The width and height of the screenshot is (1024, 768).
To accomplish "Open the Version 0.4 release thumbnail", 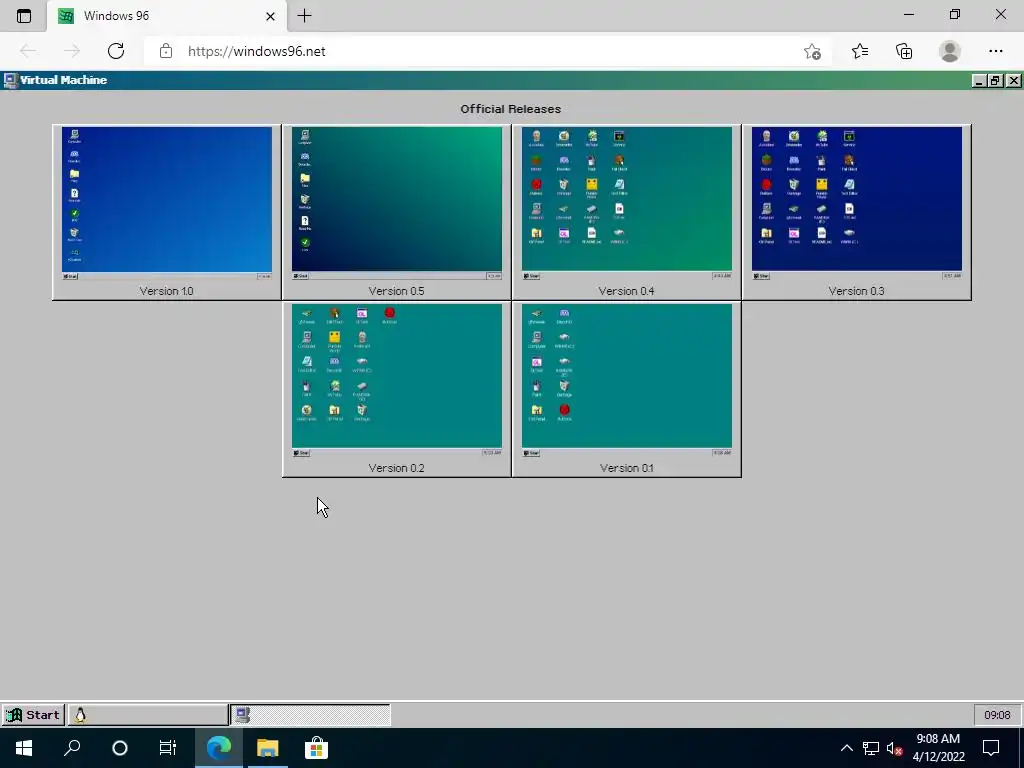I will coord(626,212).
